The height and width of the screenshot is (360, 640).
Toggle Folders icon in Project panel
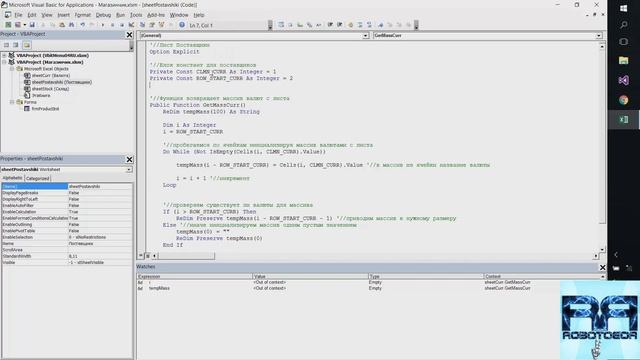point(27,45)
